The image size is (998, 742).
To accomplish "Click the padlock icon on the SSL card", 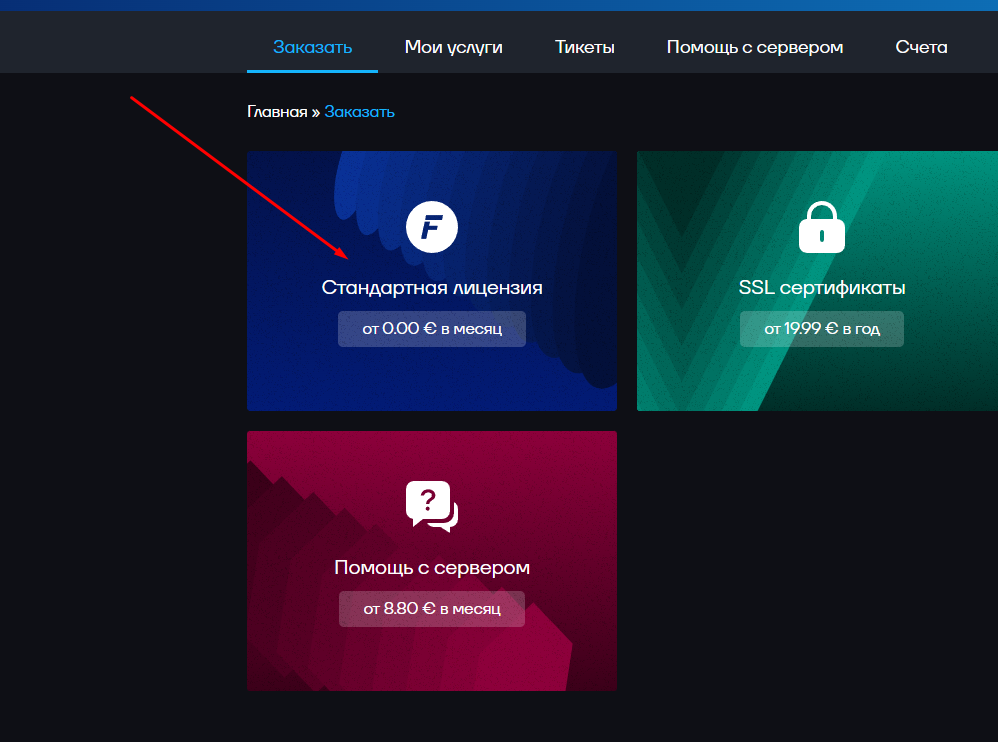I will pos(821,226).
